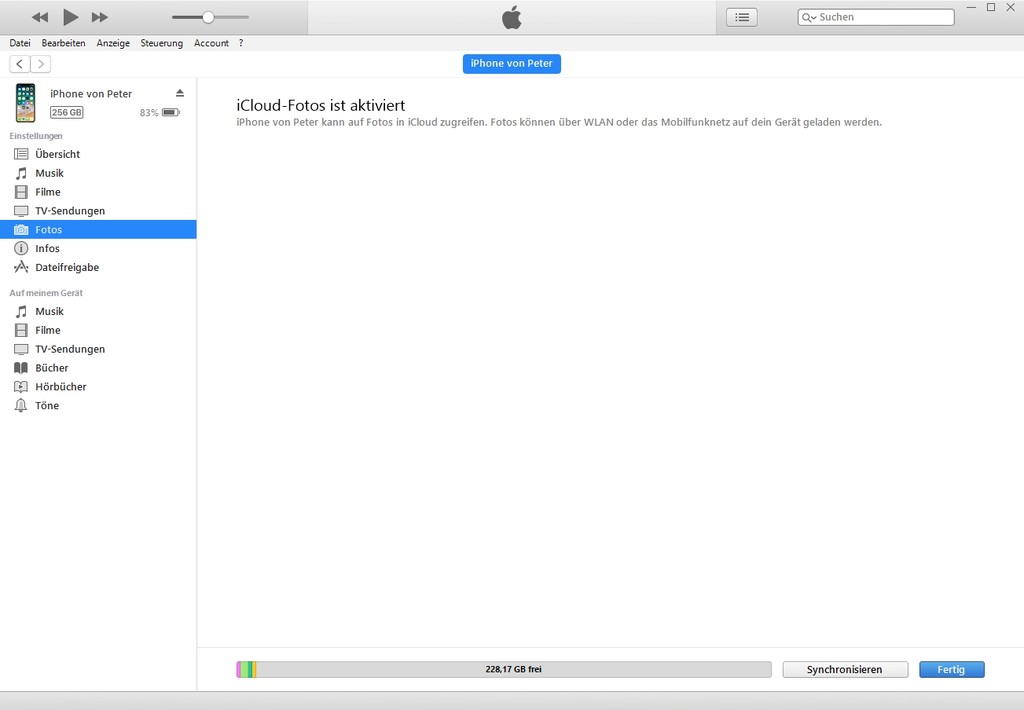Click the iPhone von Peter device name
The width and height of the screenshot is (1024, 710).
point(91,93)
